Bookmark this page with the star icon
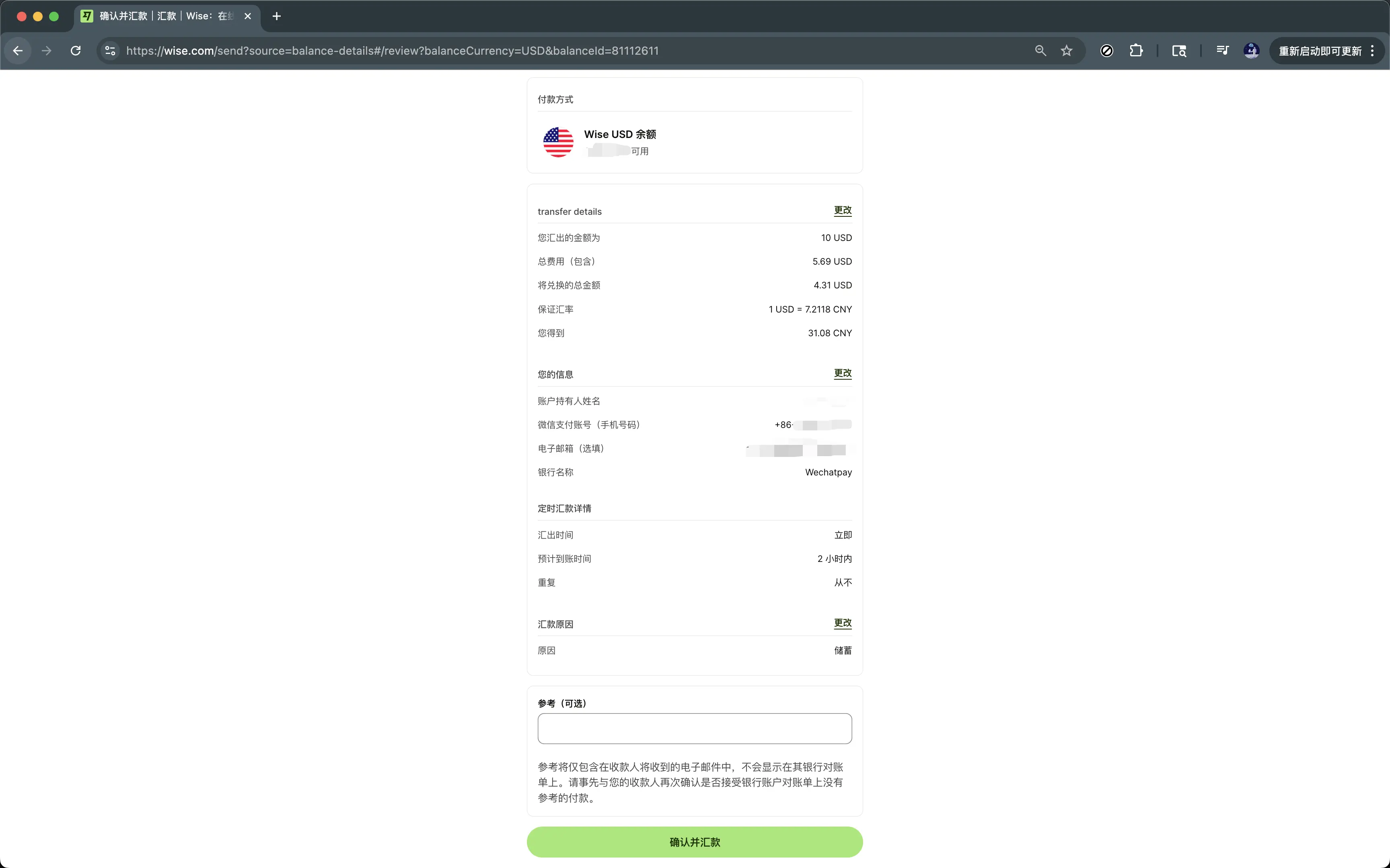 coord(1066,51)
